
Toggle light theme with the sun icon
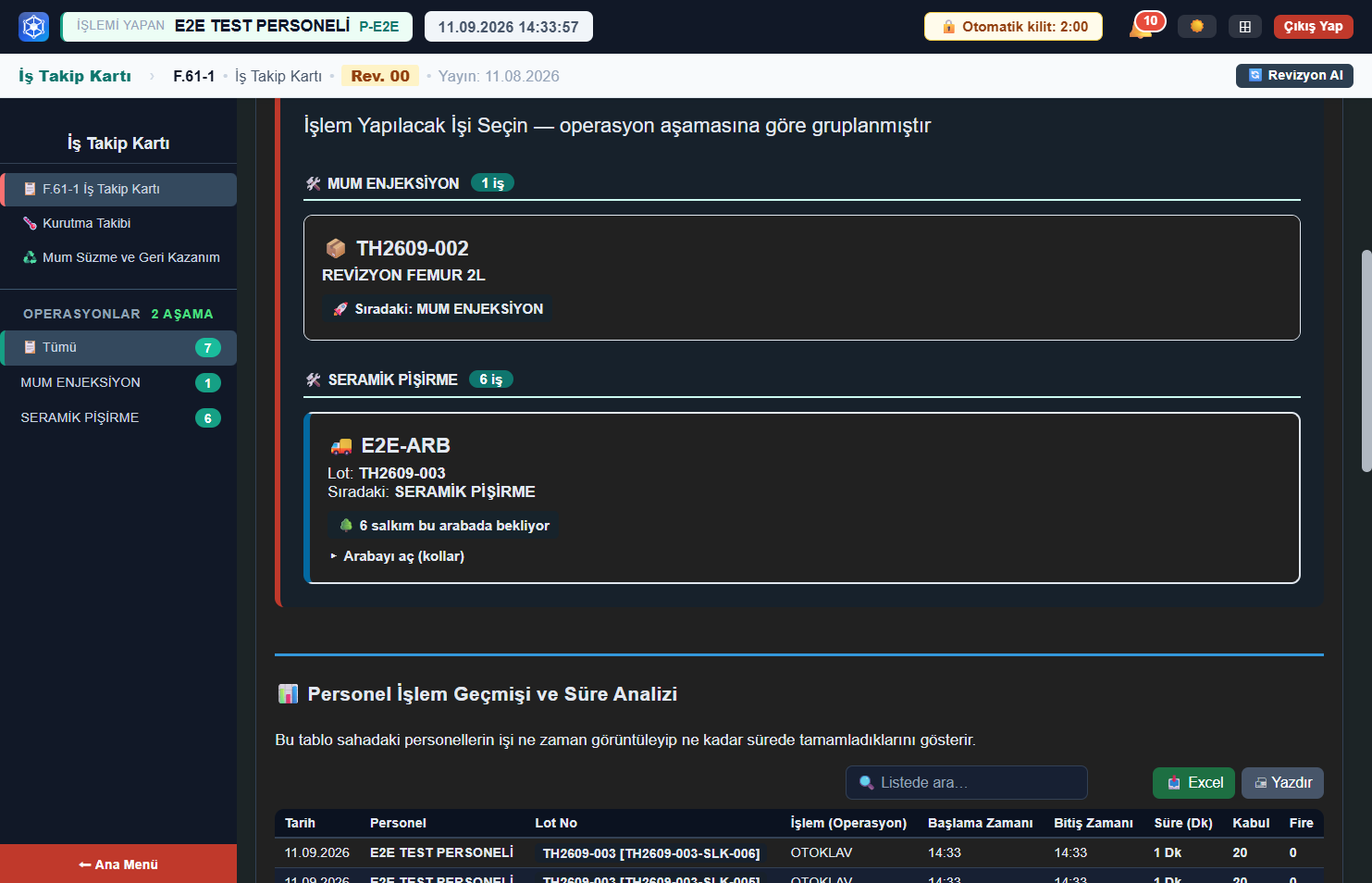coord(1197,26)
